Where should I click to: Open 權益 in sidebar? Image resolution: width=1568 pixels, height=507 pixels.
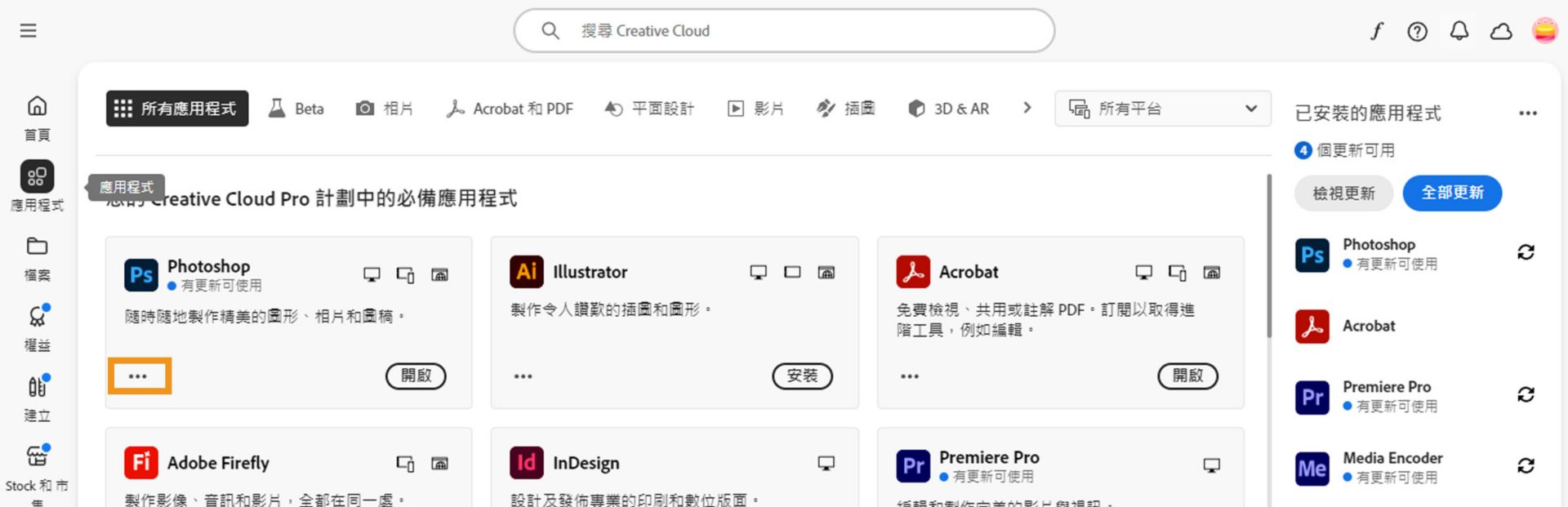point(37,329)
